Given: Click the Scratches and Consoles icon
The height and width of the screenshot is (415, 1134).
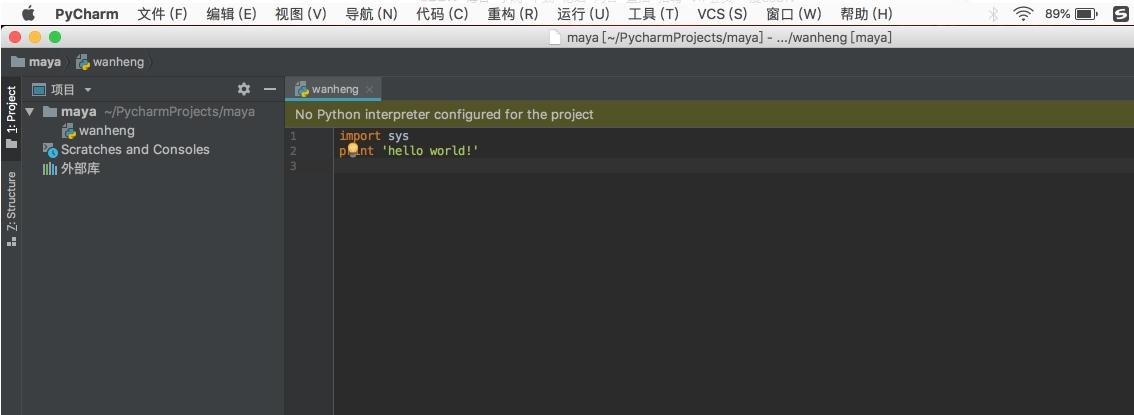Looking at the screenshot, I should 51,150.
